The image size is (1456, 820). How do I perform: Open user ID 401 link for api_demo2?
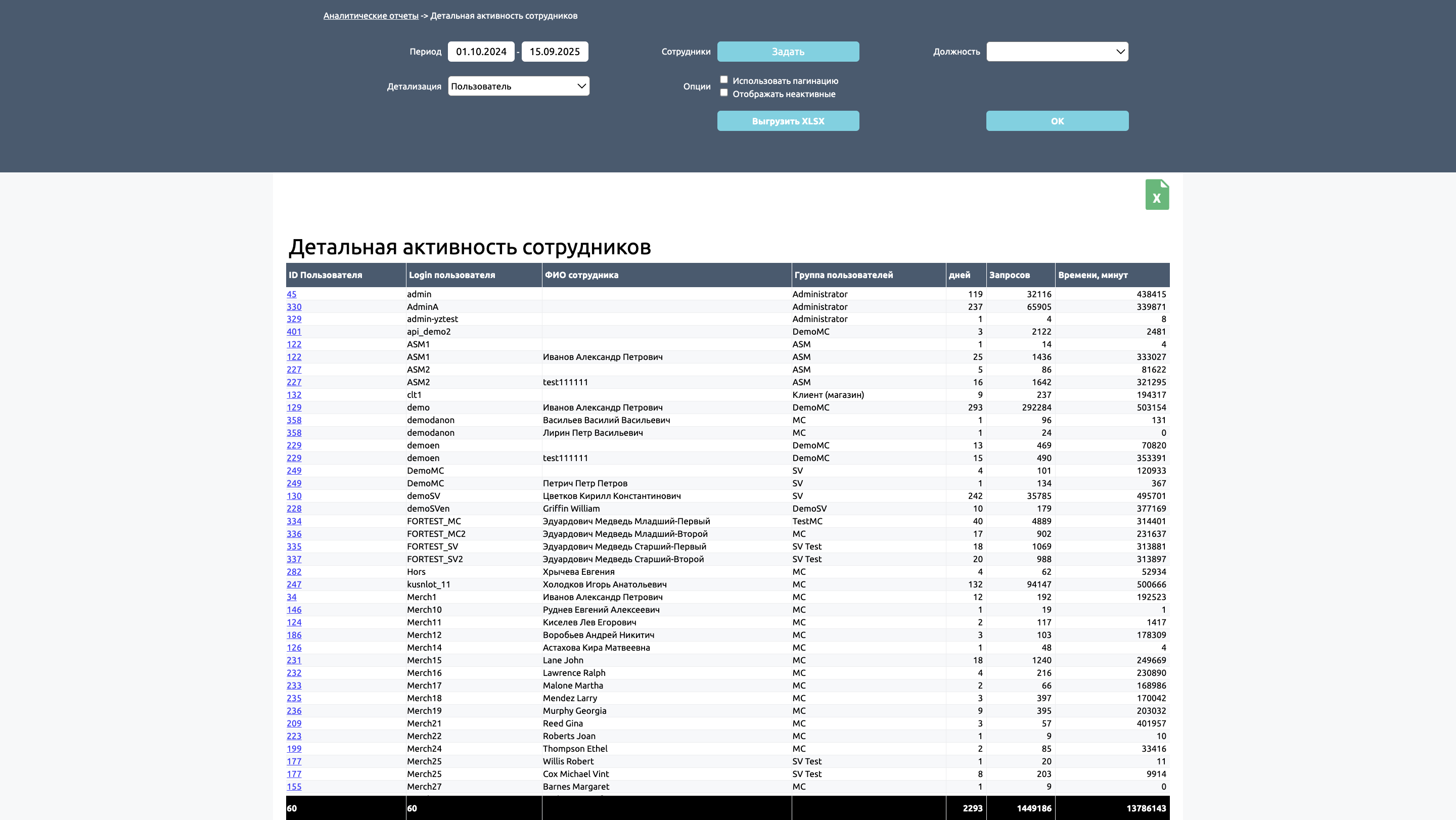click(x=294, y=332)
